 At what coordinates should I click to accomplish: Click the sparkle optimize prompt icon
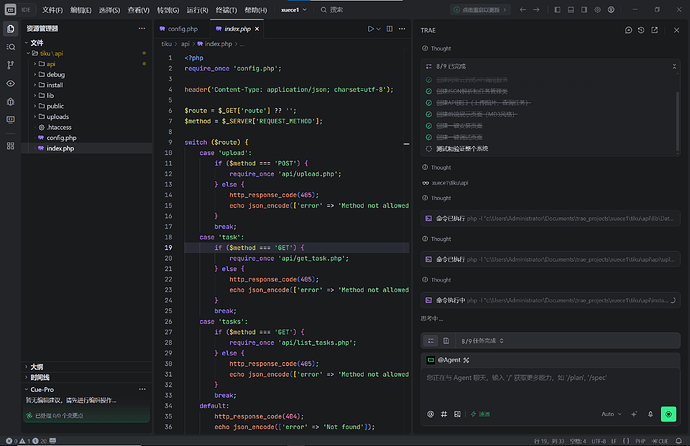point(634,414)
